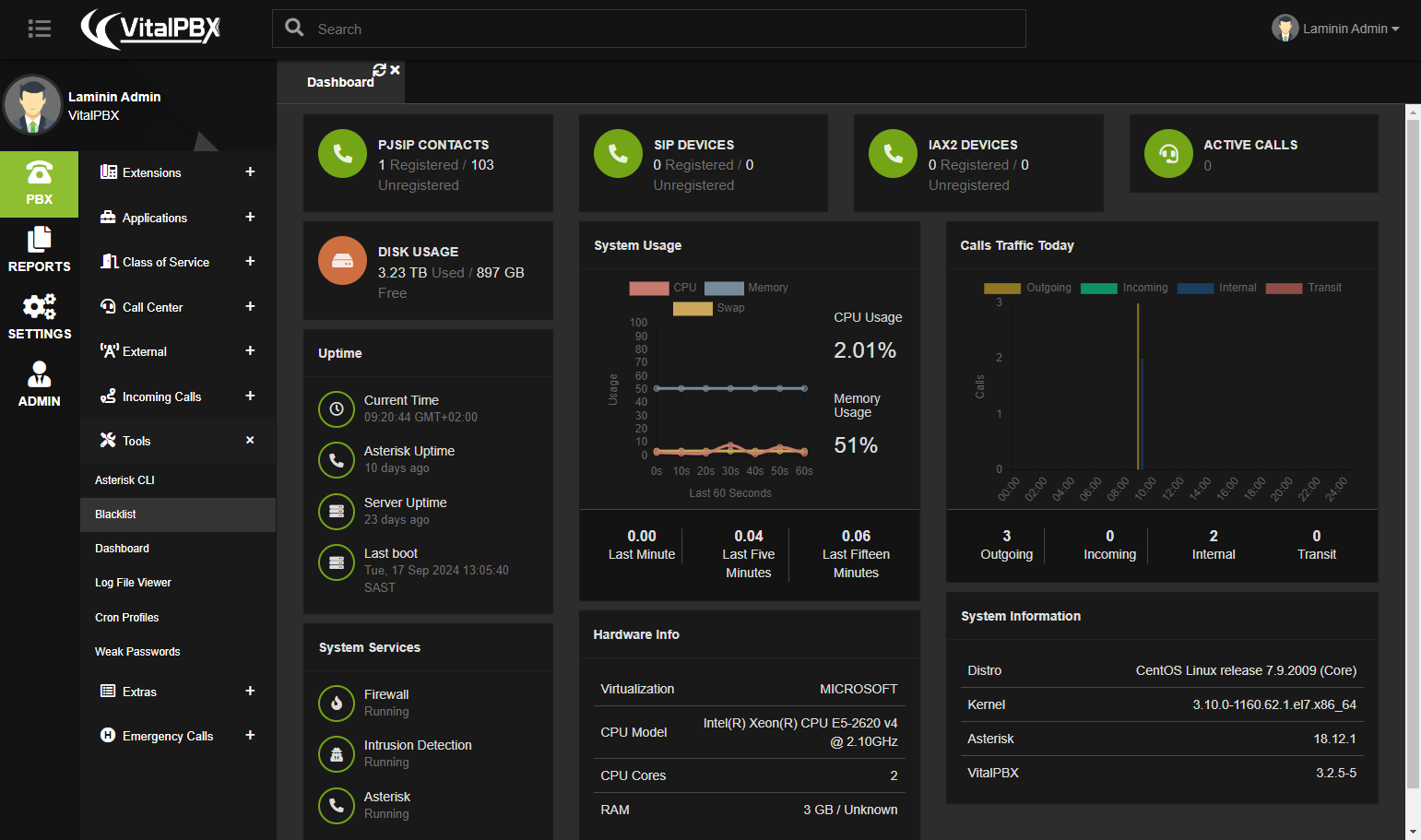Open the PBX section
The width and height of the screenshot is (1421, 840).
[x=39, y=183]
